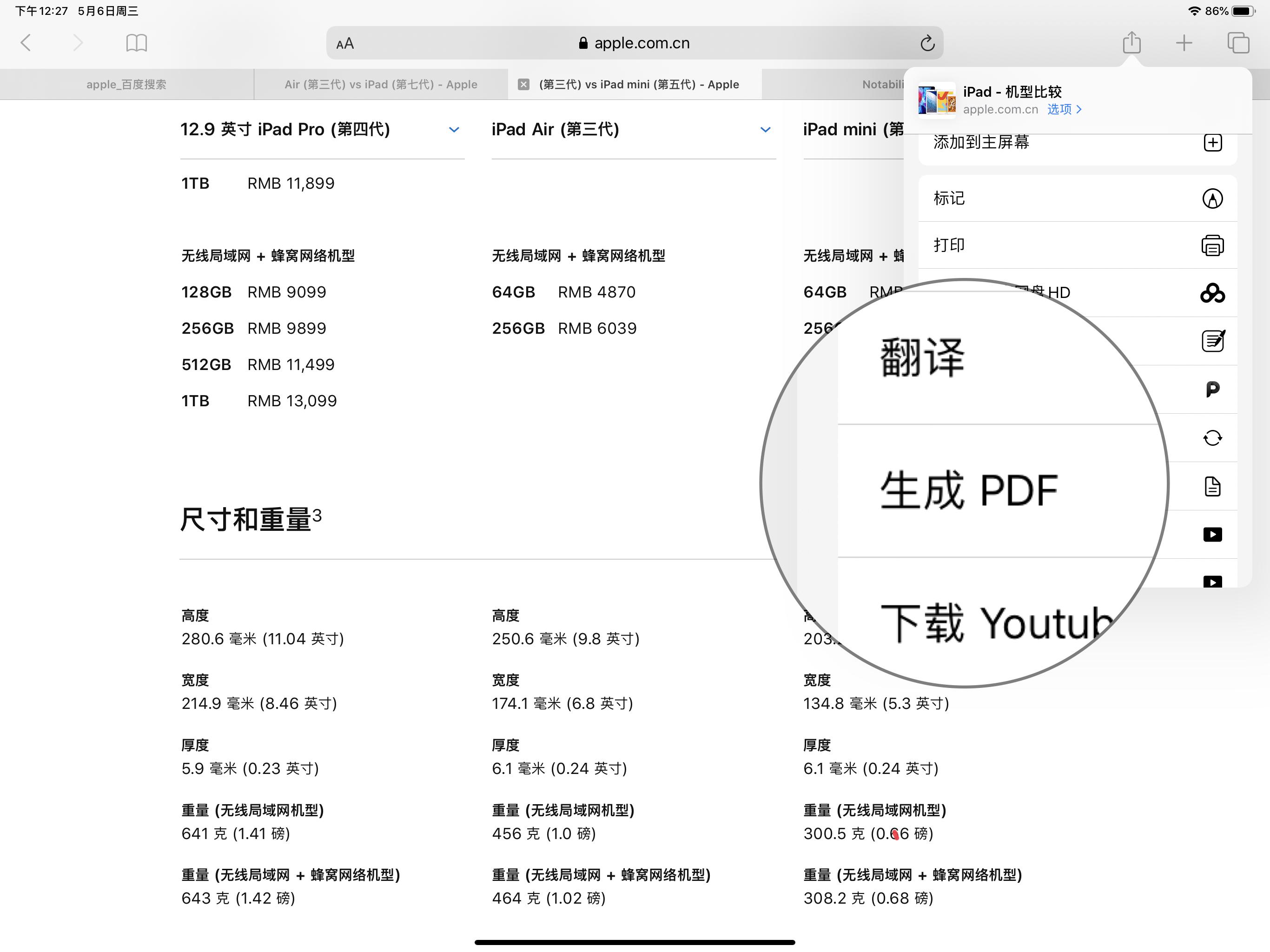1270x952 pixels.
Task: Select 生成 PDF in the share menu
Action: [x=968, y=490]
